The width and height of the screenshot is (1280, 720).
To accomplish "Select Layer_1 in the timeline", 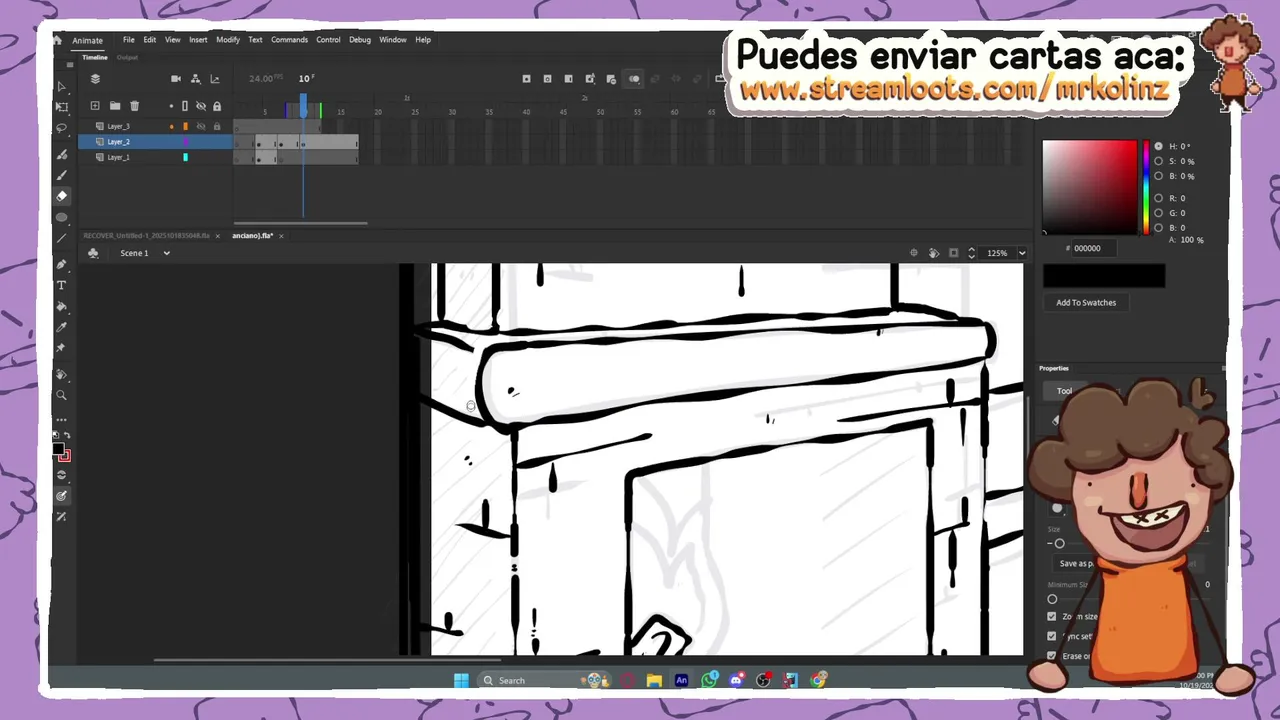I will click(x=118, y=157).
